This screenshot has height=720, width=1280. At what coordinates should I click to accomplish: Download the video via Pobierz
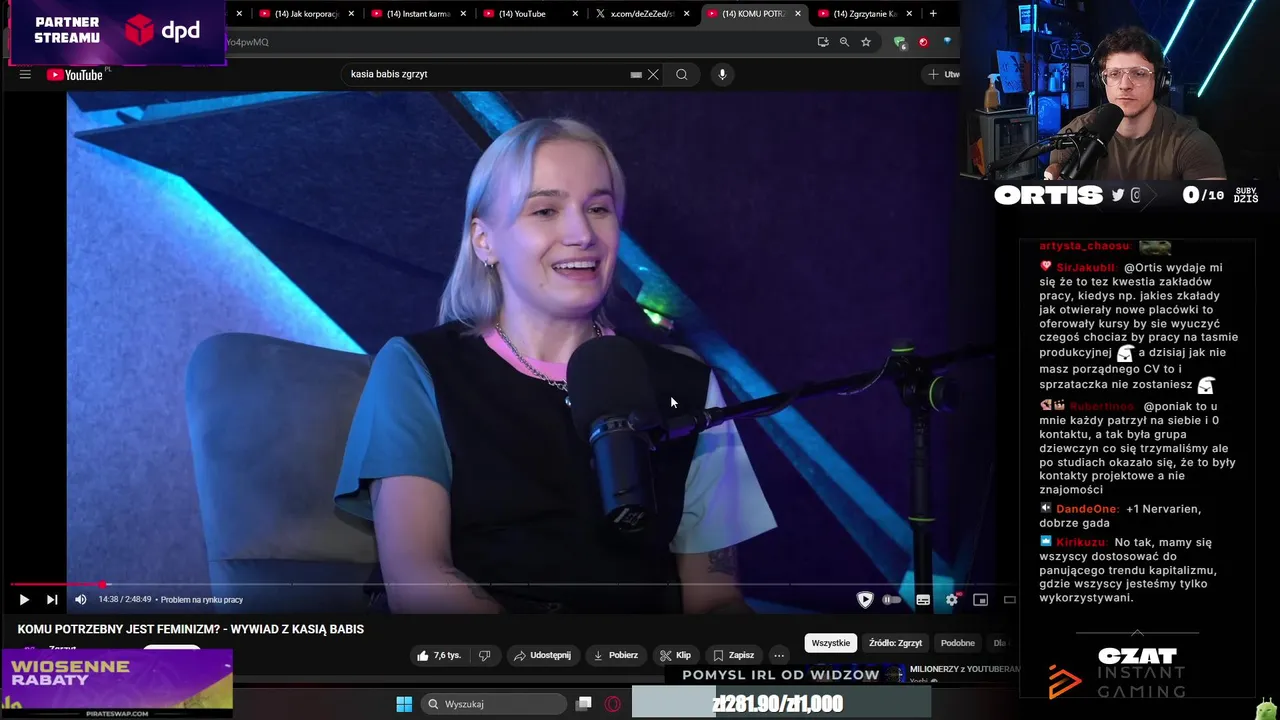[x=615, y=655]
